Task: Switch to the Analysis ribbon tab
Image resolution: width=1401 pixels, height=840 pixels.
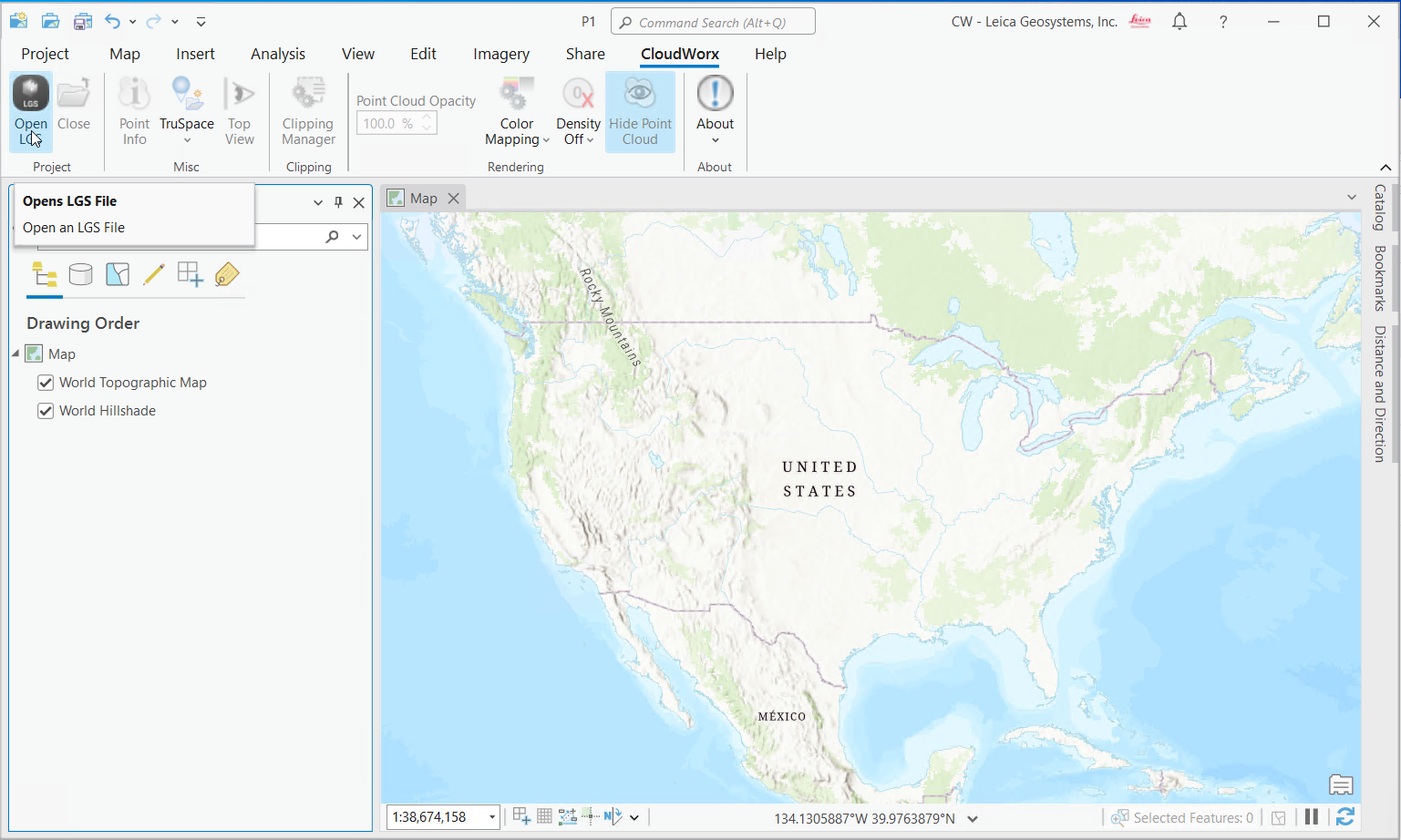Action: click(x=278, y=54)
